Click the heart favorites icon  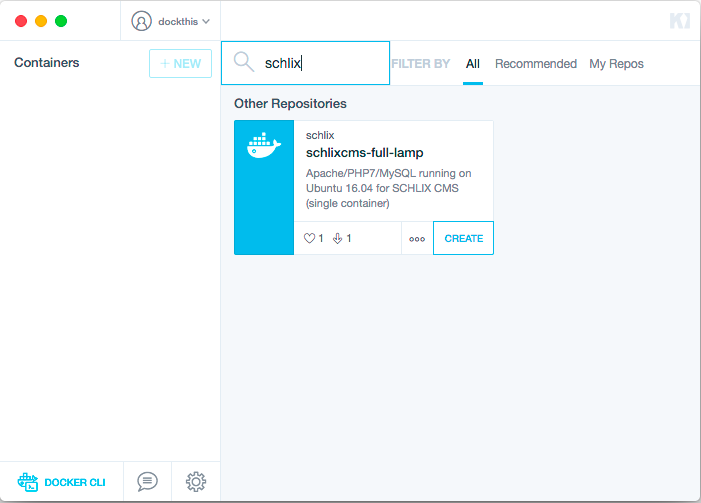point(309,238)
